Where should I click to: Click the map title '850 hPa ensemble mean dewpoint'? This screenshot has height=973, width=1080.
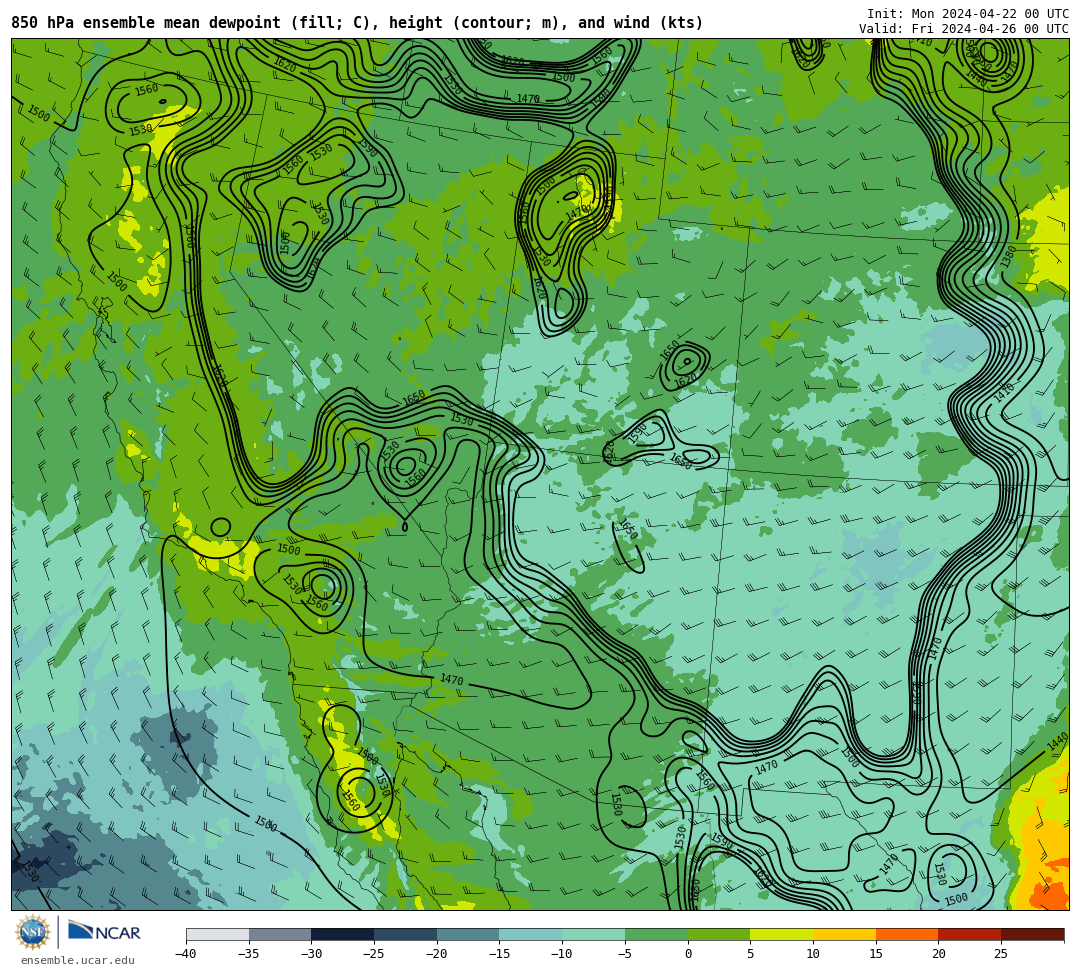[x=146, y=23]
